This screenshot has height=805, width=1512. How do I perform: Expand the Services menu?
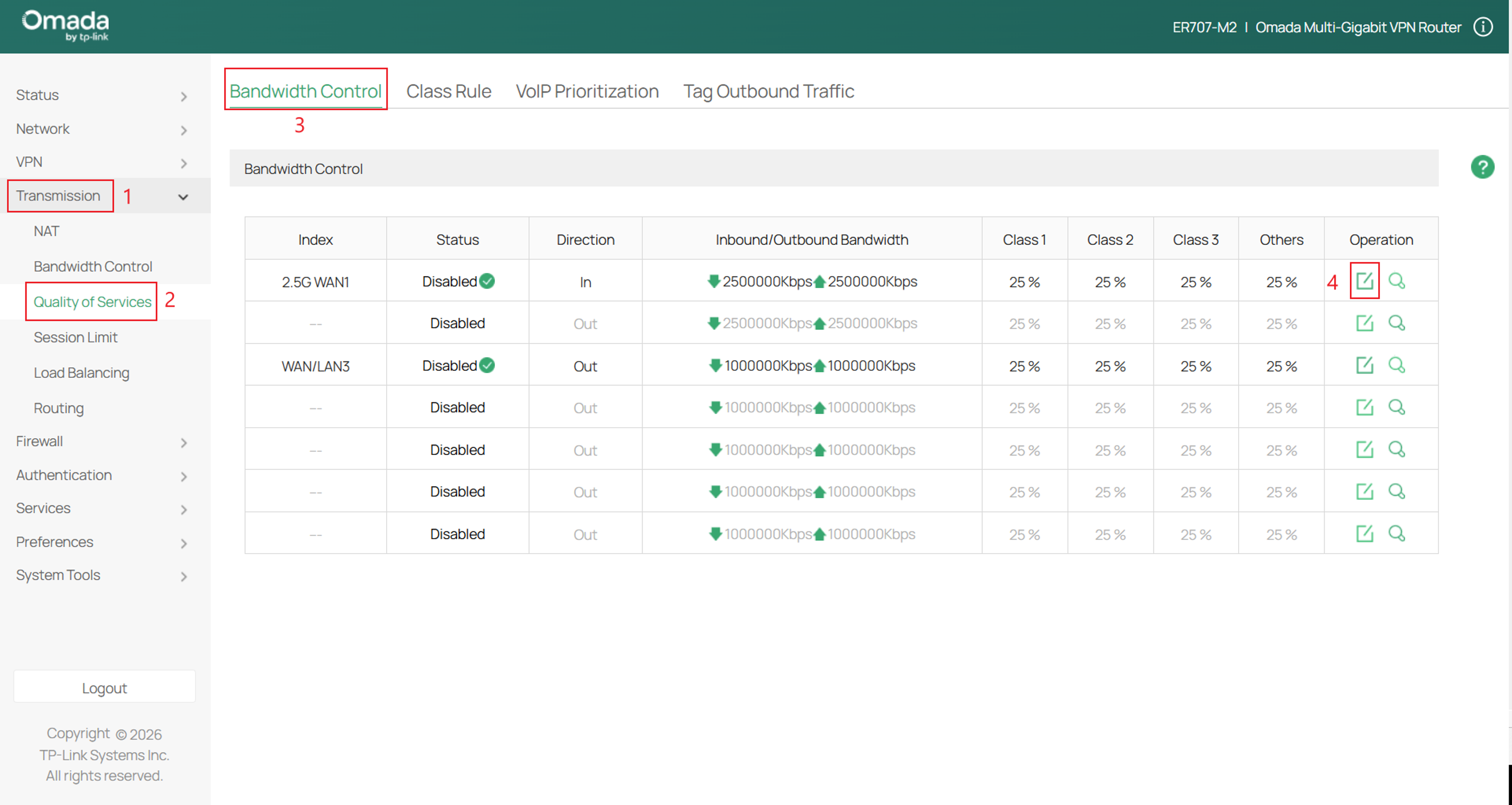[x=105, y=508]
